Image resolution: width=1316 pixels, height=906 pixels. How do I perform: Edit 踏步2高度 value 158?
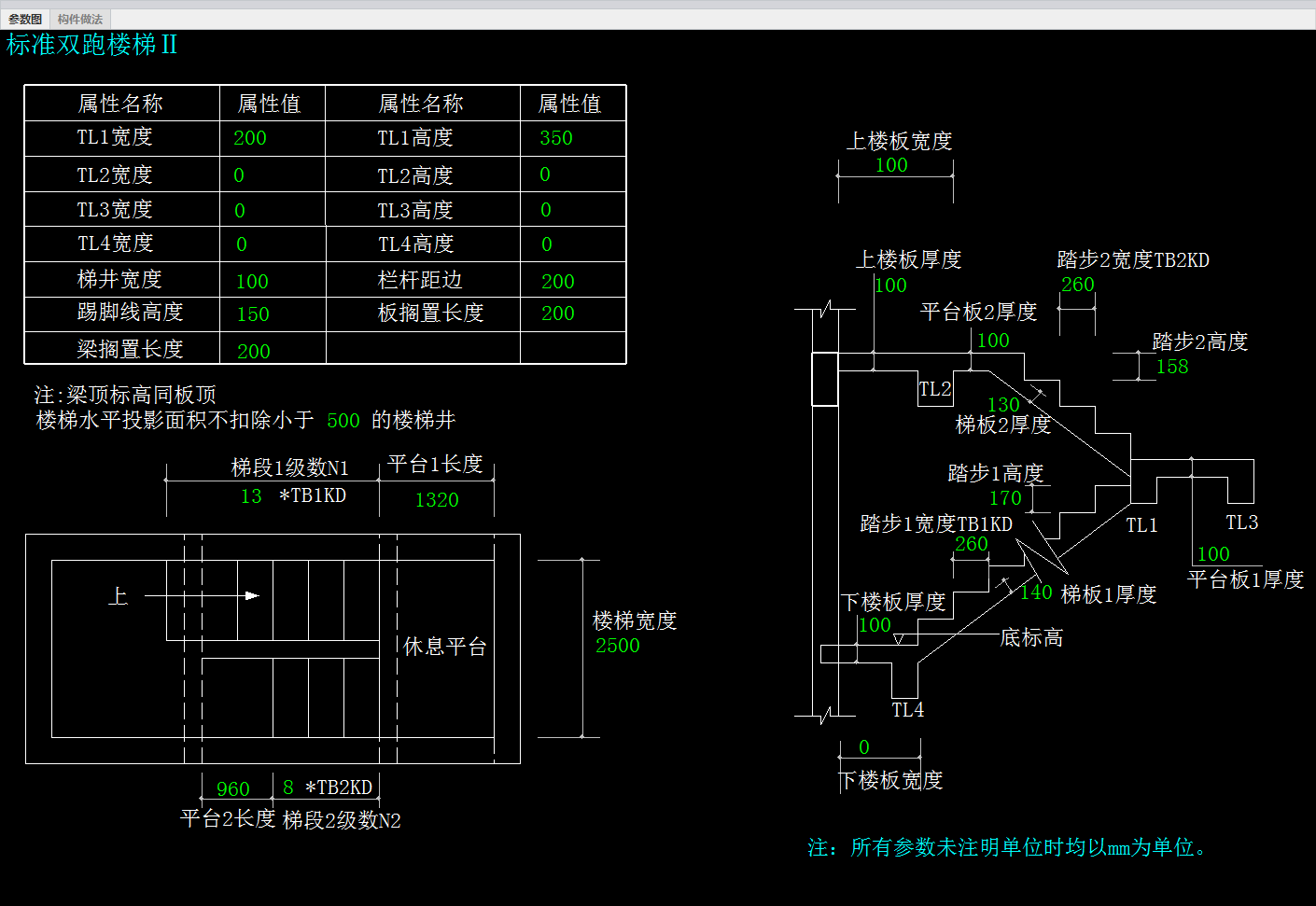point(1172,367)
